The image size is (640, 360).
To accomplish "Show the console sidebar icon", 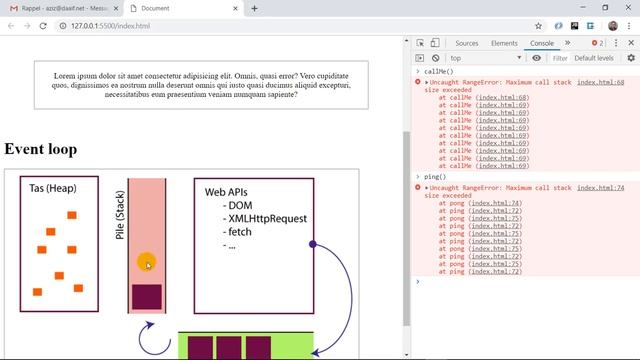I will point(420,58).
